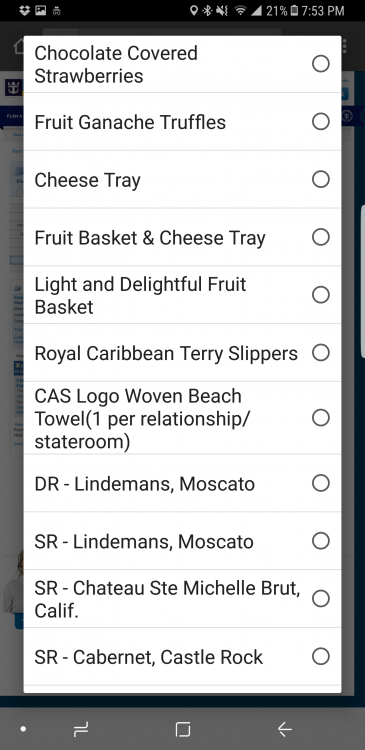365x750 pixels.
Task: Tap the home navigation bar icon
Action: [x=81, y=729]
